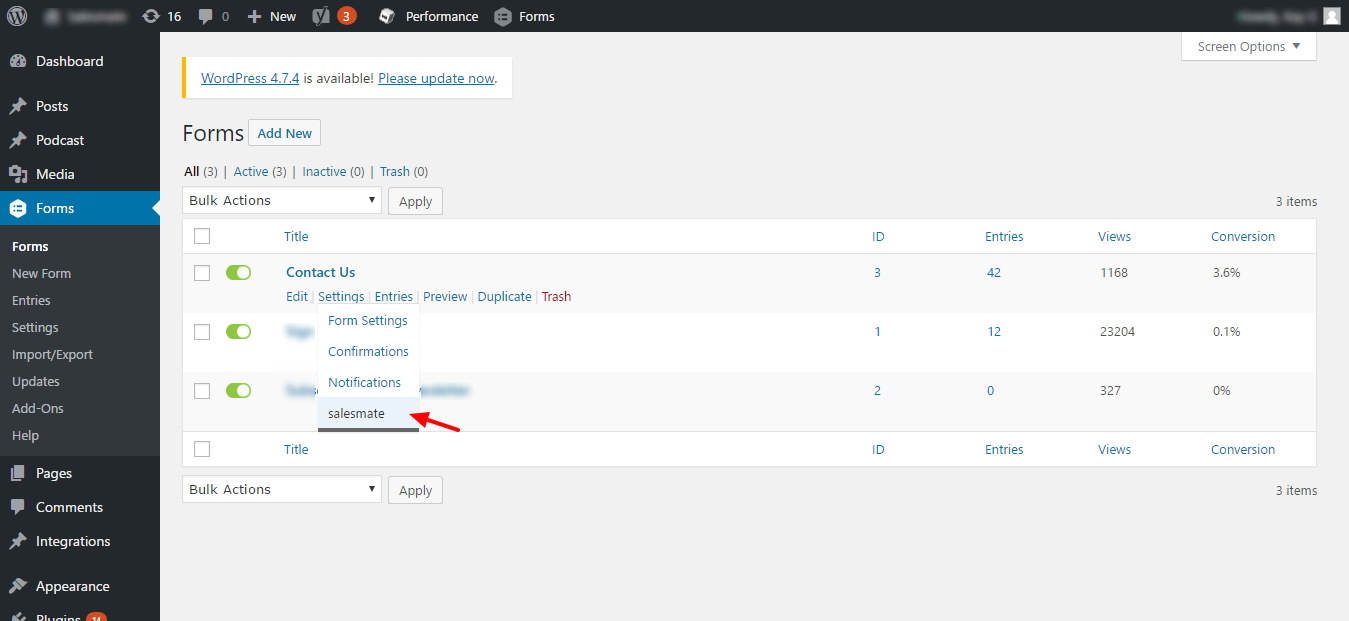Open Forms in the top admin bar
The width and height of the screenshot is (1349, 621).
525,16
